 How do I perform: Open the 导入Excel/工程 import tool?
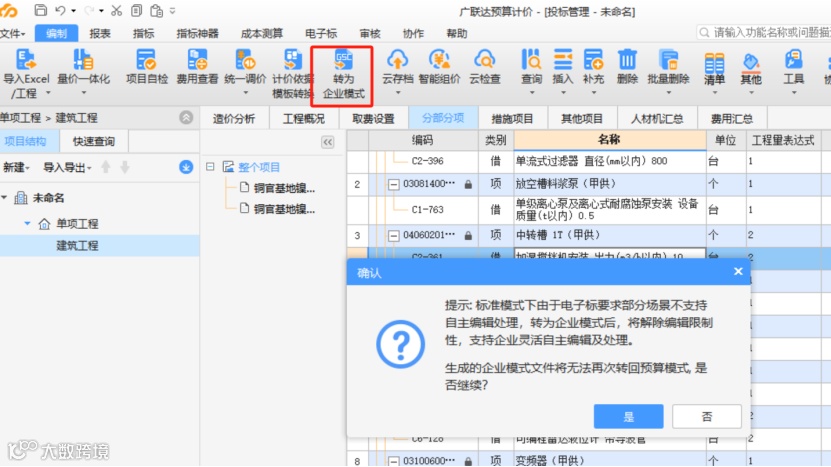tap(25, 73)
